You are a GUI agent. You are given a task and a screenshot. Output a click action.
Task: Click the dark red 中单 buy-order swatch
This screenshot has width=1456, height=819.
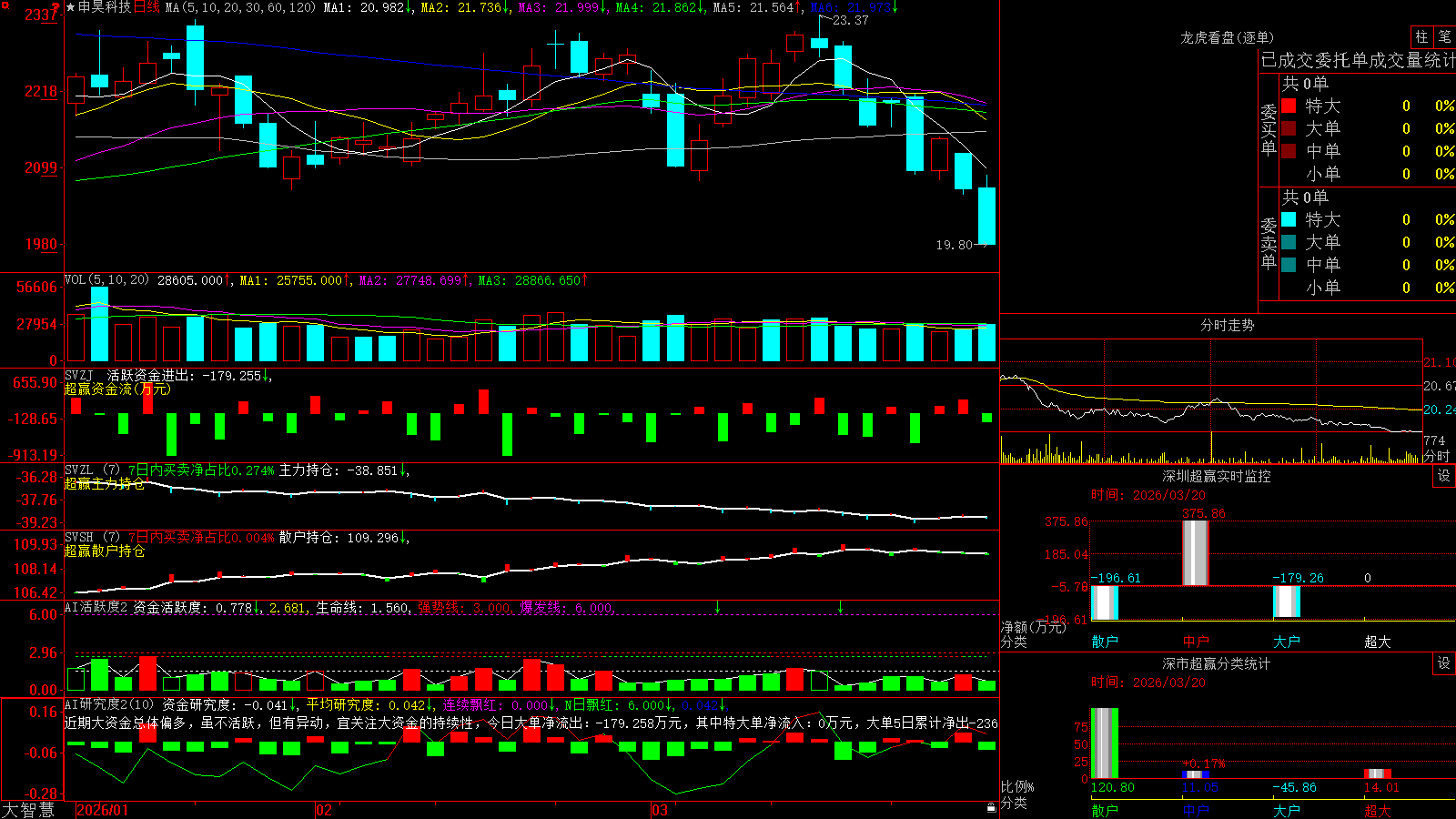pos(1289,150)
